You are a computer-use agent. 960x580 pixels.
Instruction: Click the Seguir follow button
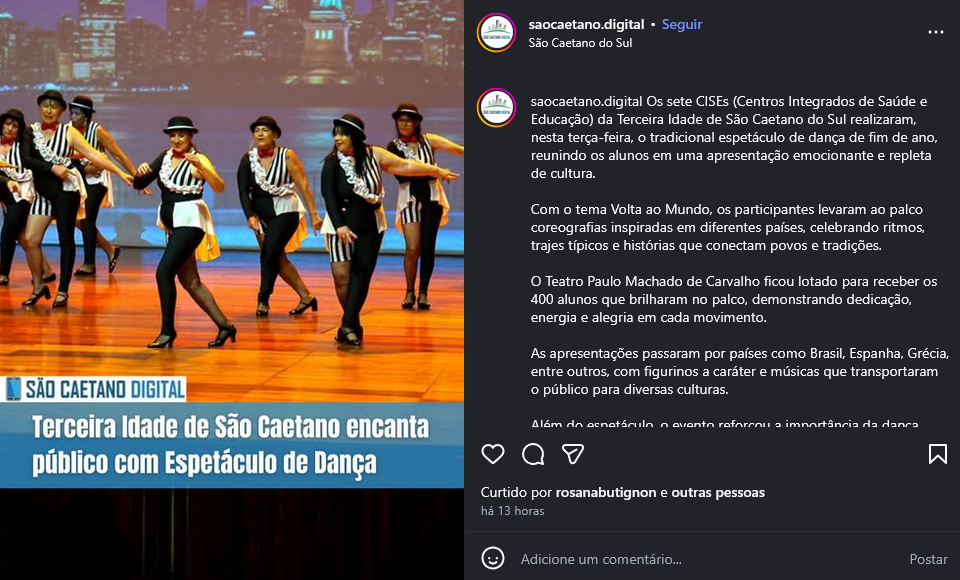[x=682, y=24]
